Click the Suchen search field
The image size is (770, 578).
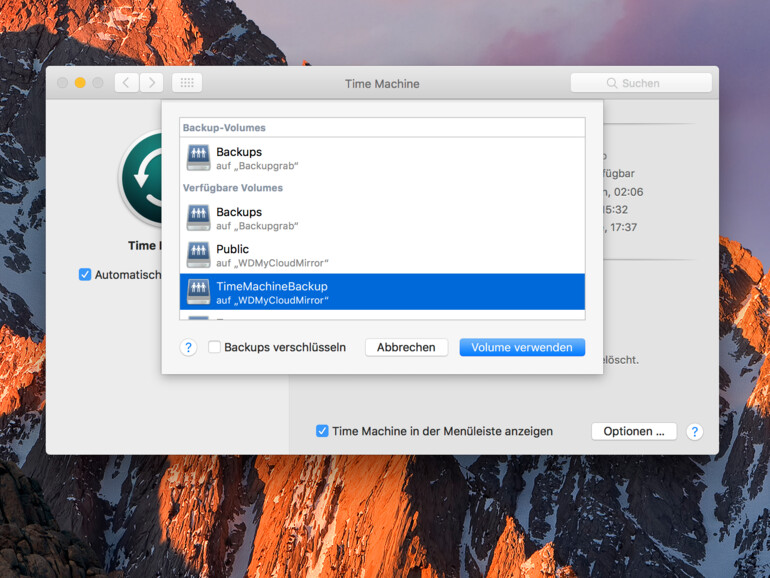coord(641,83)
